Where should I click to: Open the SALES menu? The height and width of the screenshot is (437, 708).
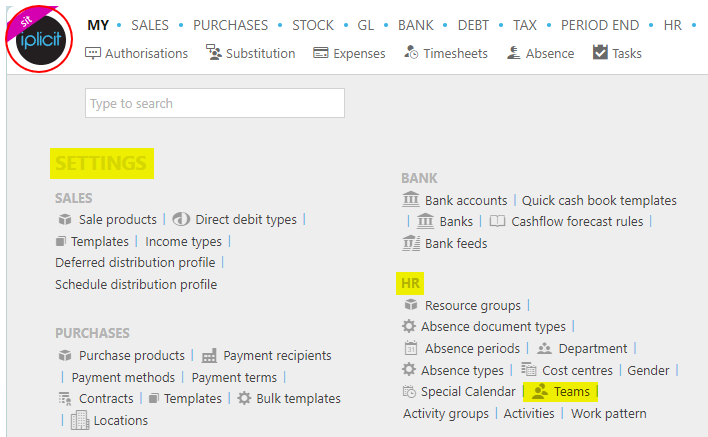click(150, 25)
